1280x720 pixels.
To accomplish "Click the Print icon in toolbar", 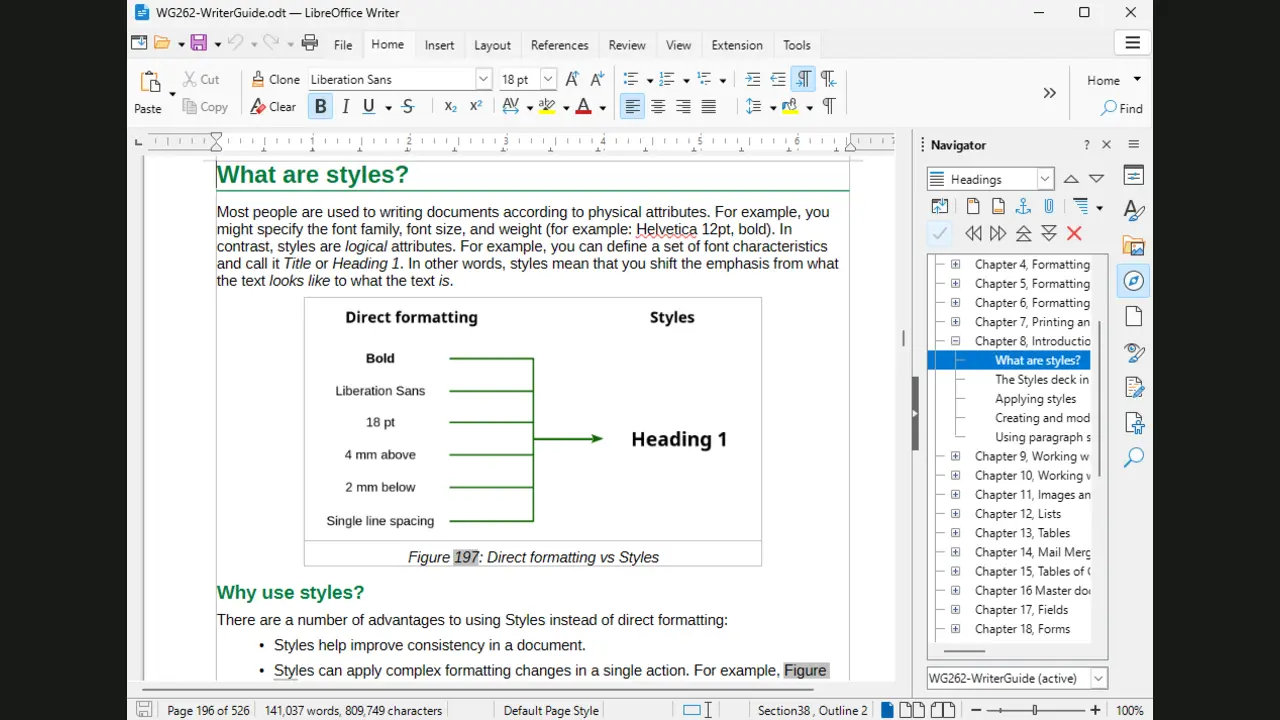I will pos(310,43).
